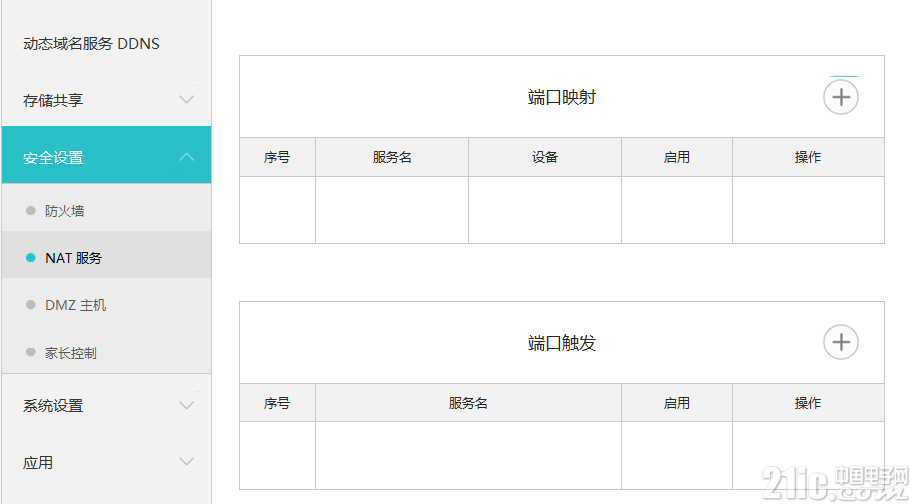Collapse the 安全设置 section chevron
The image size is (911, 504).
(x=186, y=157)
